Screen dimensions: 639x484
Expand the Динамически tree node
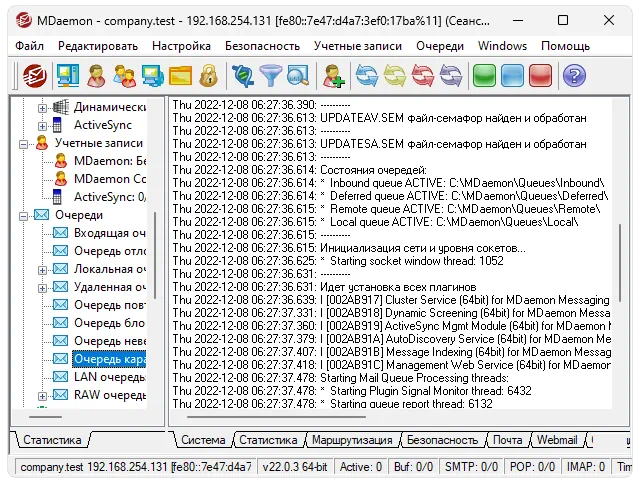tap(42, 108)
